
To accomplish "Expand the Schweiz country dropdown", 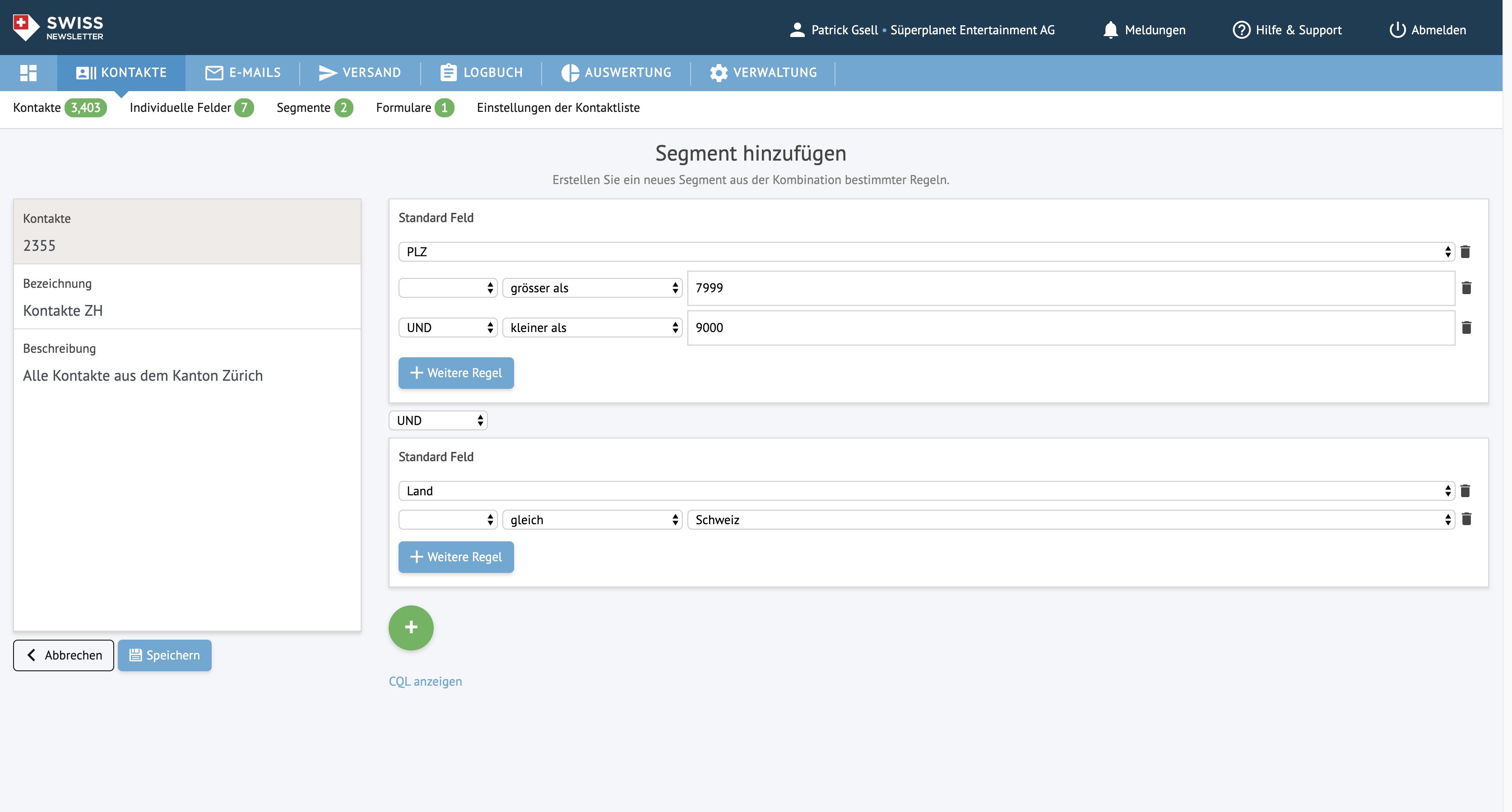I will (1070, 520).
